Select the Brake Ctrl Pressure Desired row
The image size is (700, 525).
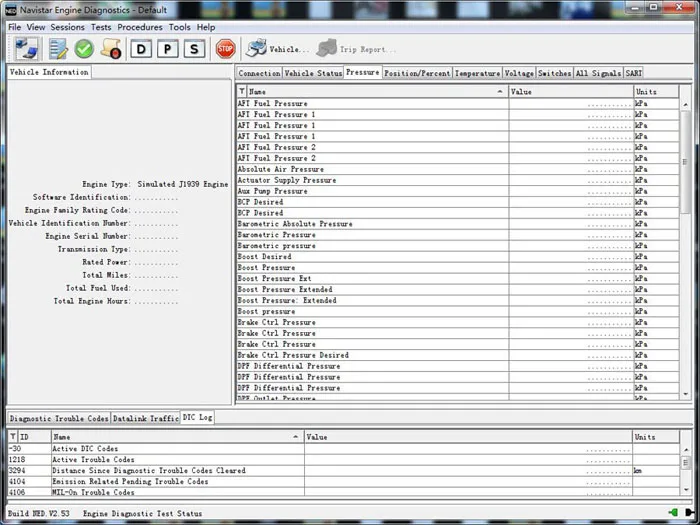(x=458, y=355)
